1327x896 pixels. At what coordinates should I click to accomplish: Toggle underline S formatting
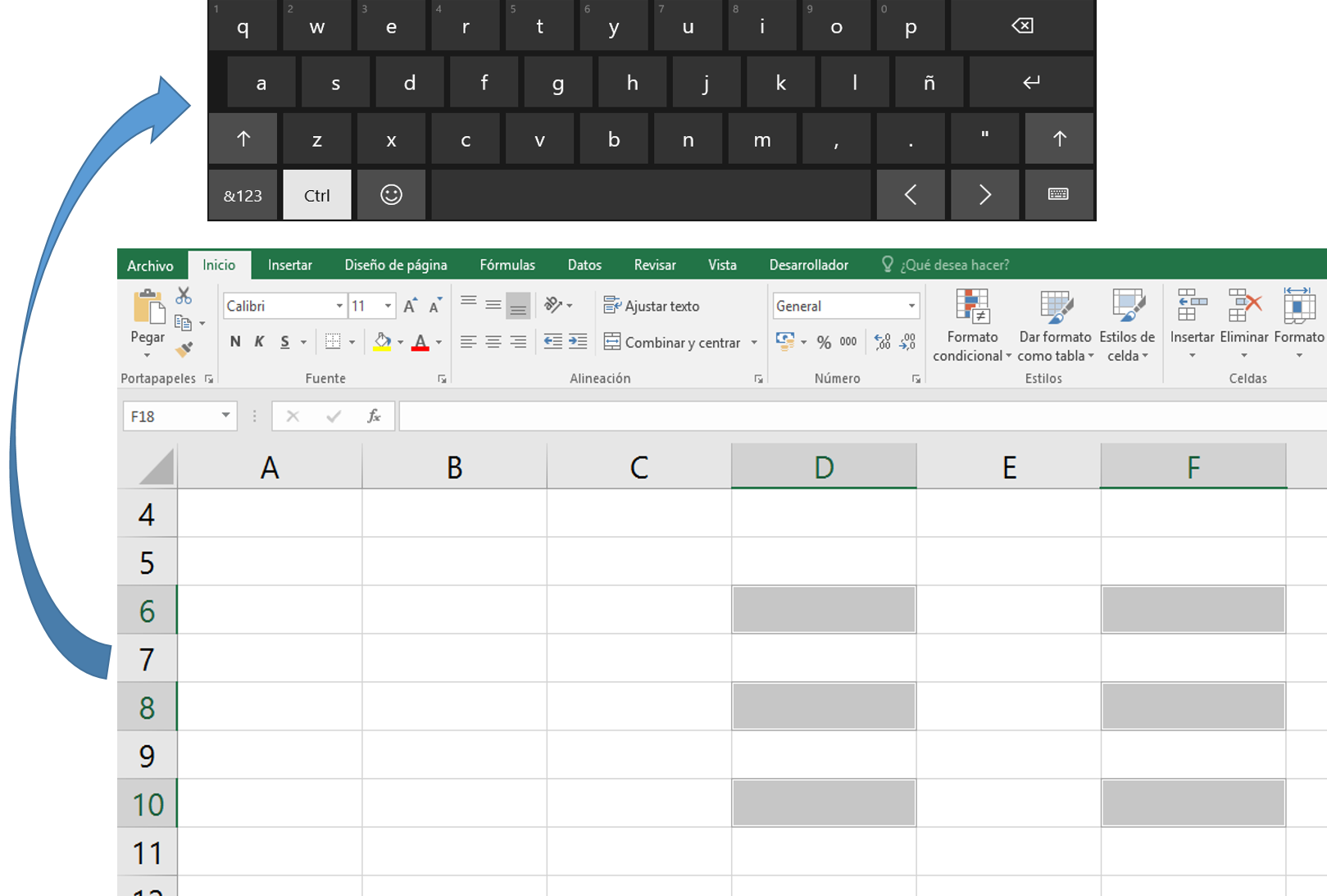[x=284, y=342]
